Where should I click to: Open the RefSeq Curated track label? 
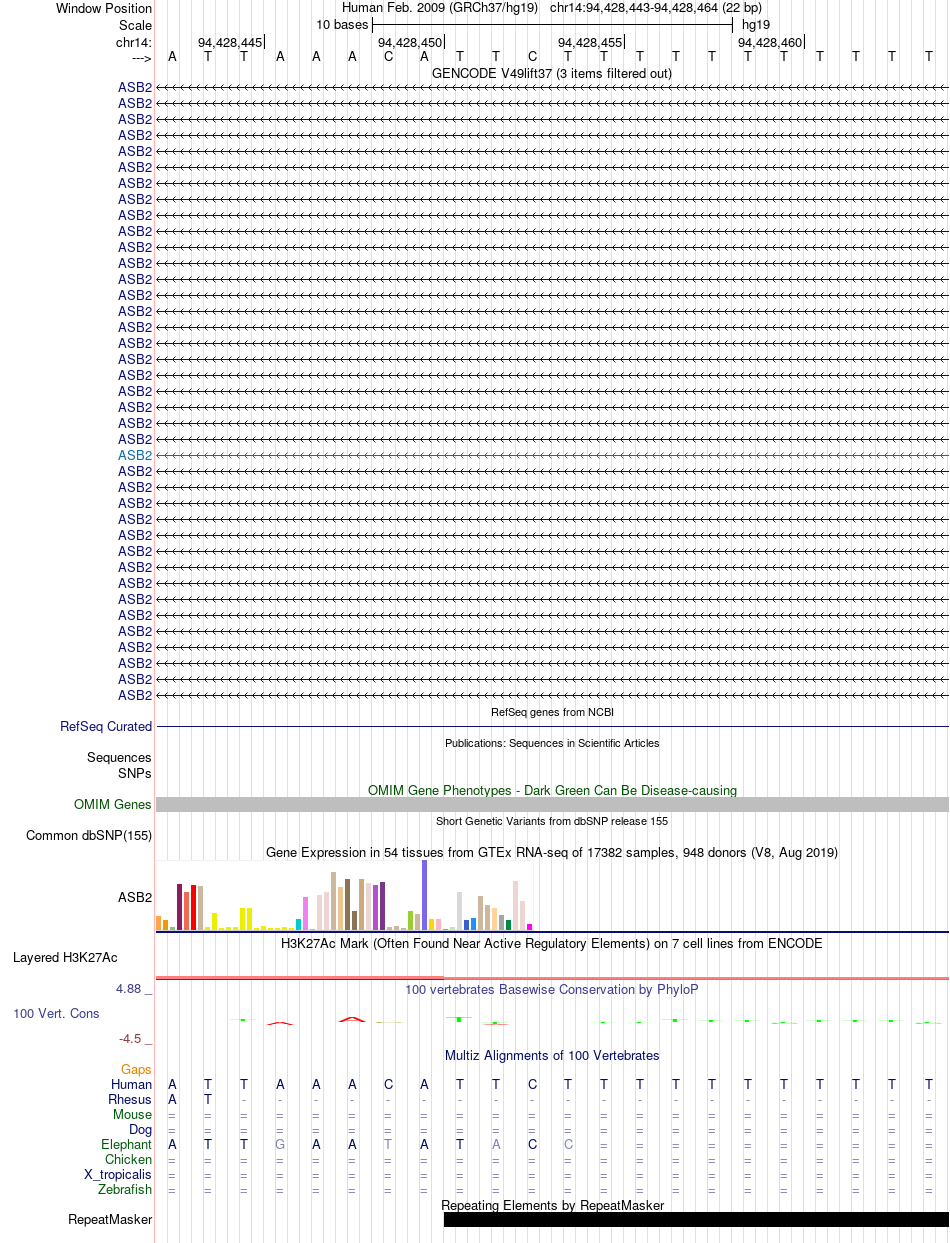click(106, 727)
